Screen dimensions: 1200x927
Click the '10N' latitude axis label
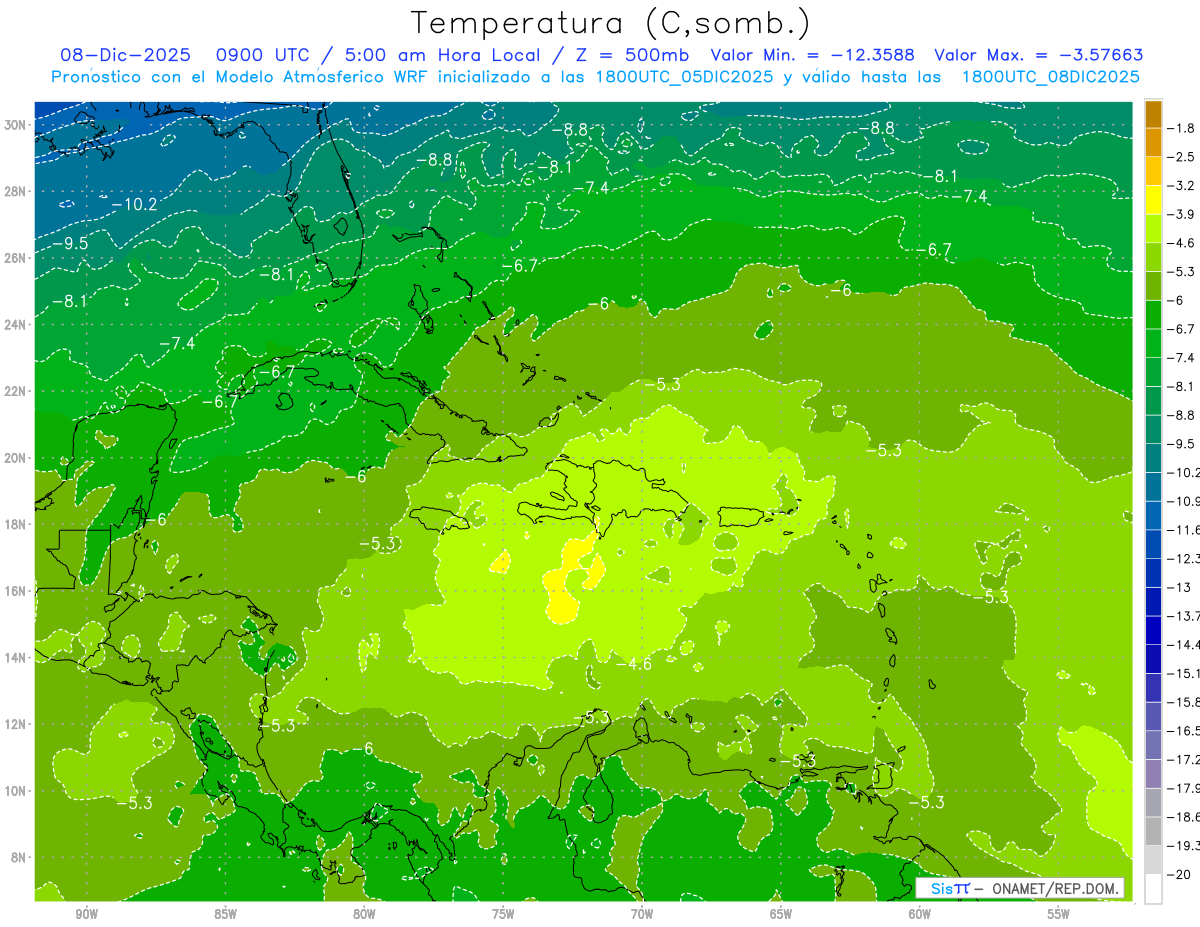(x=15, y=791)
